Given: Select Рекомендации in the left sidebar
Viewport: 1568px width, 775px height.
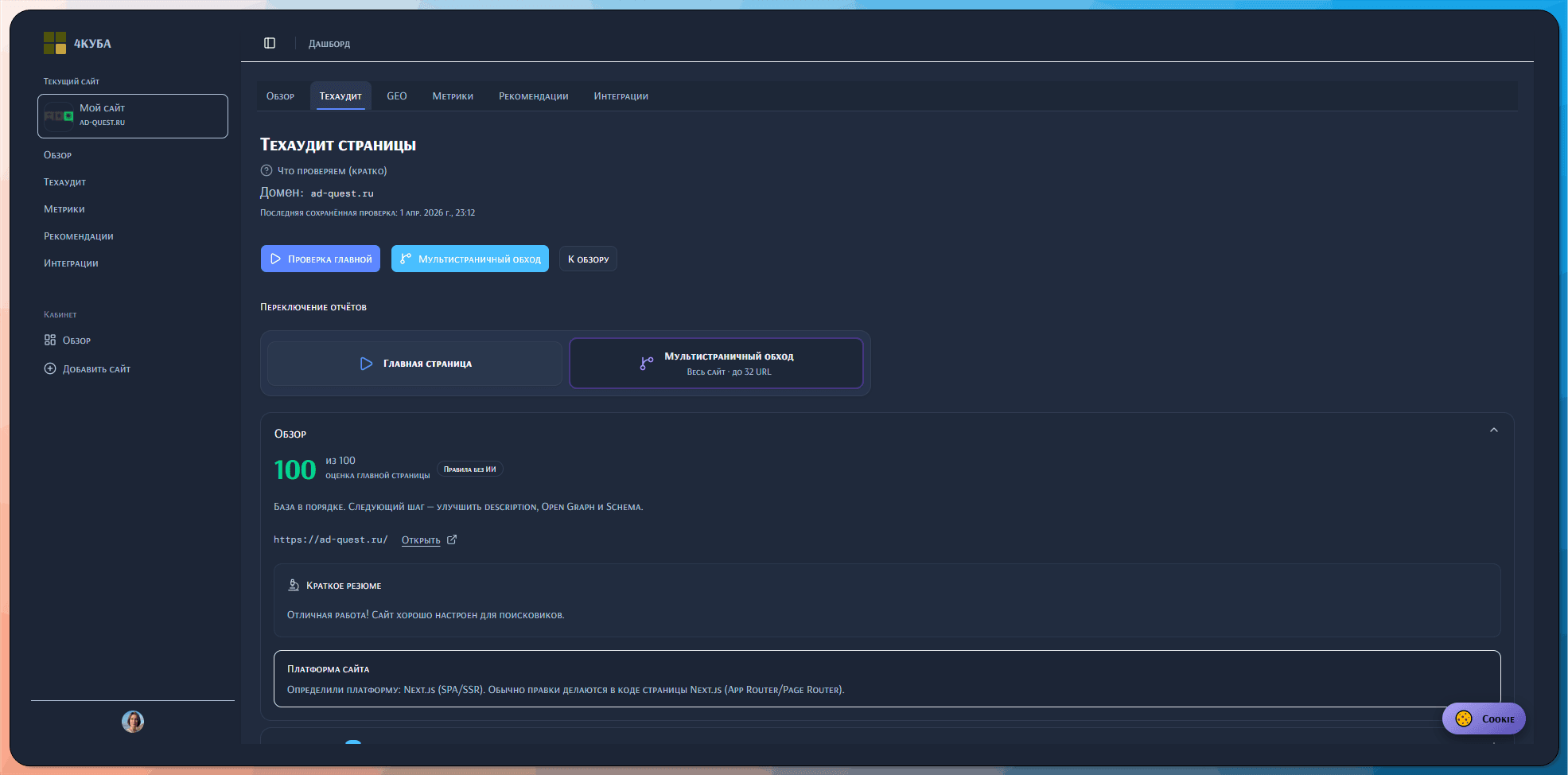Looking at the screenshot, I should coord(78,236).
